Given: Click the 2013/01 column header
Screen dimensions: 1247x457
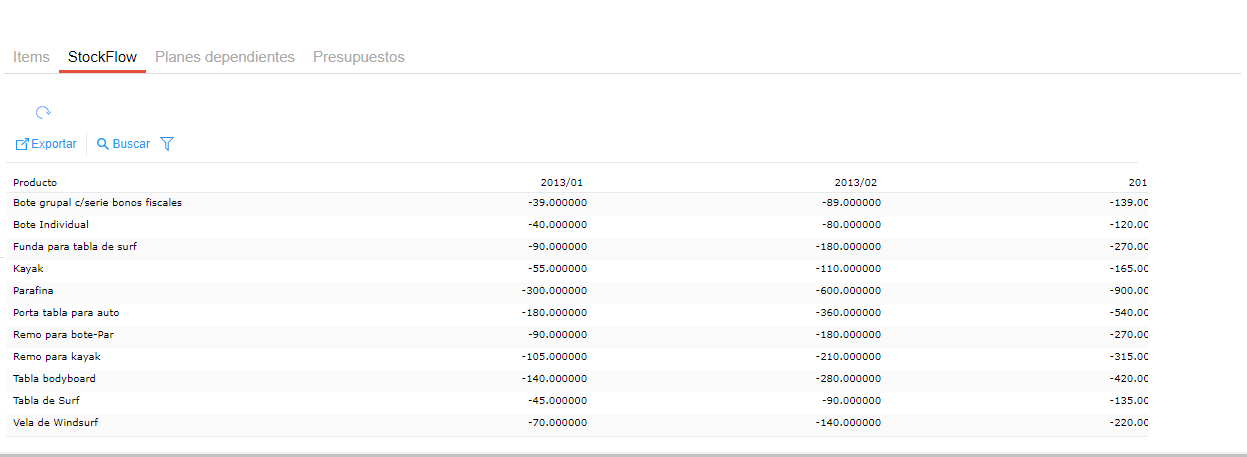Looking at the screenshot, I should tap(561, 182).
